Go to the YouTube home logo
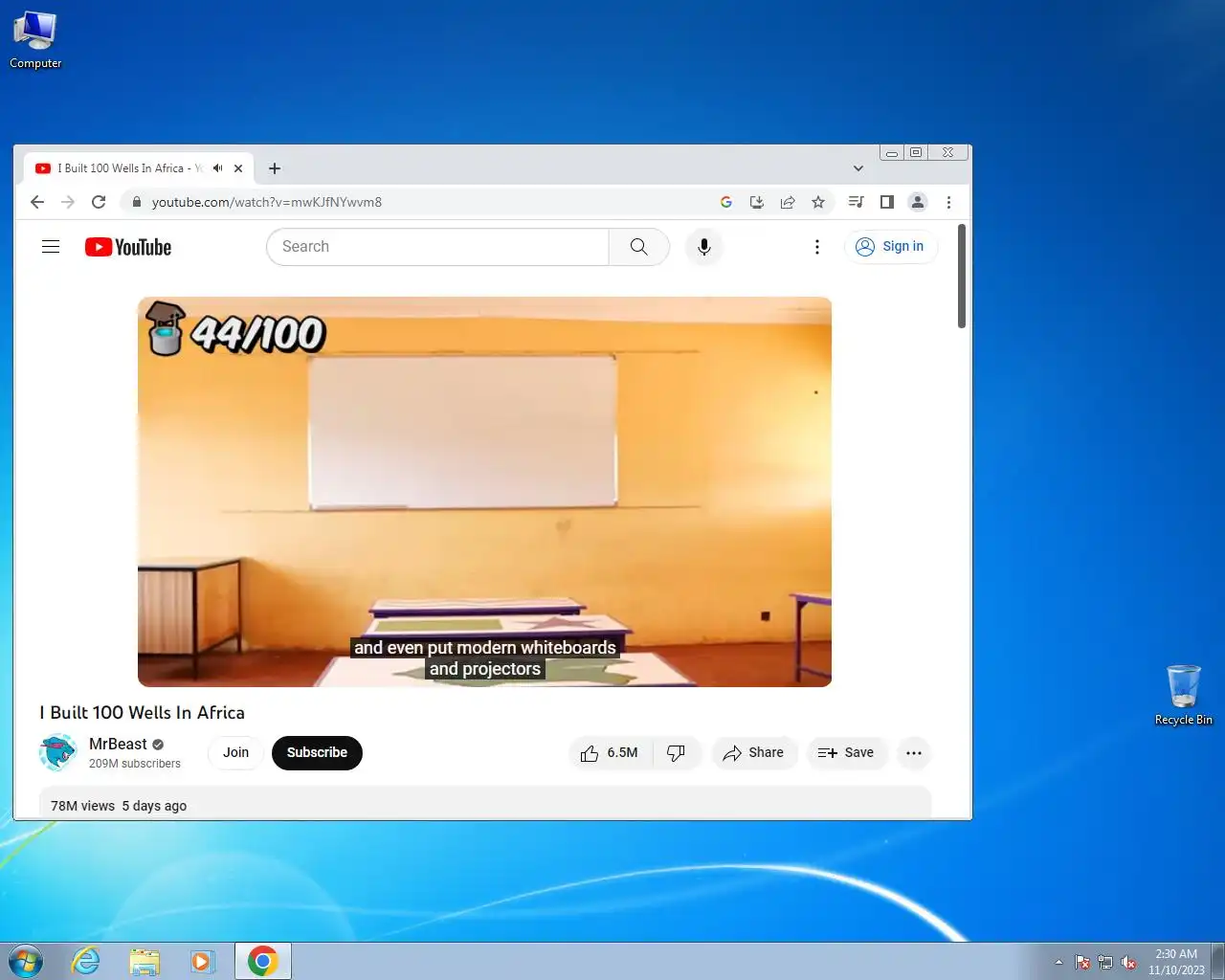The width and height of the screenshot is (1225, 980). point(128,247)
